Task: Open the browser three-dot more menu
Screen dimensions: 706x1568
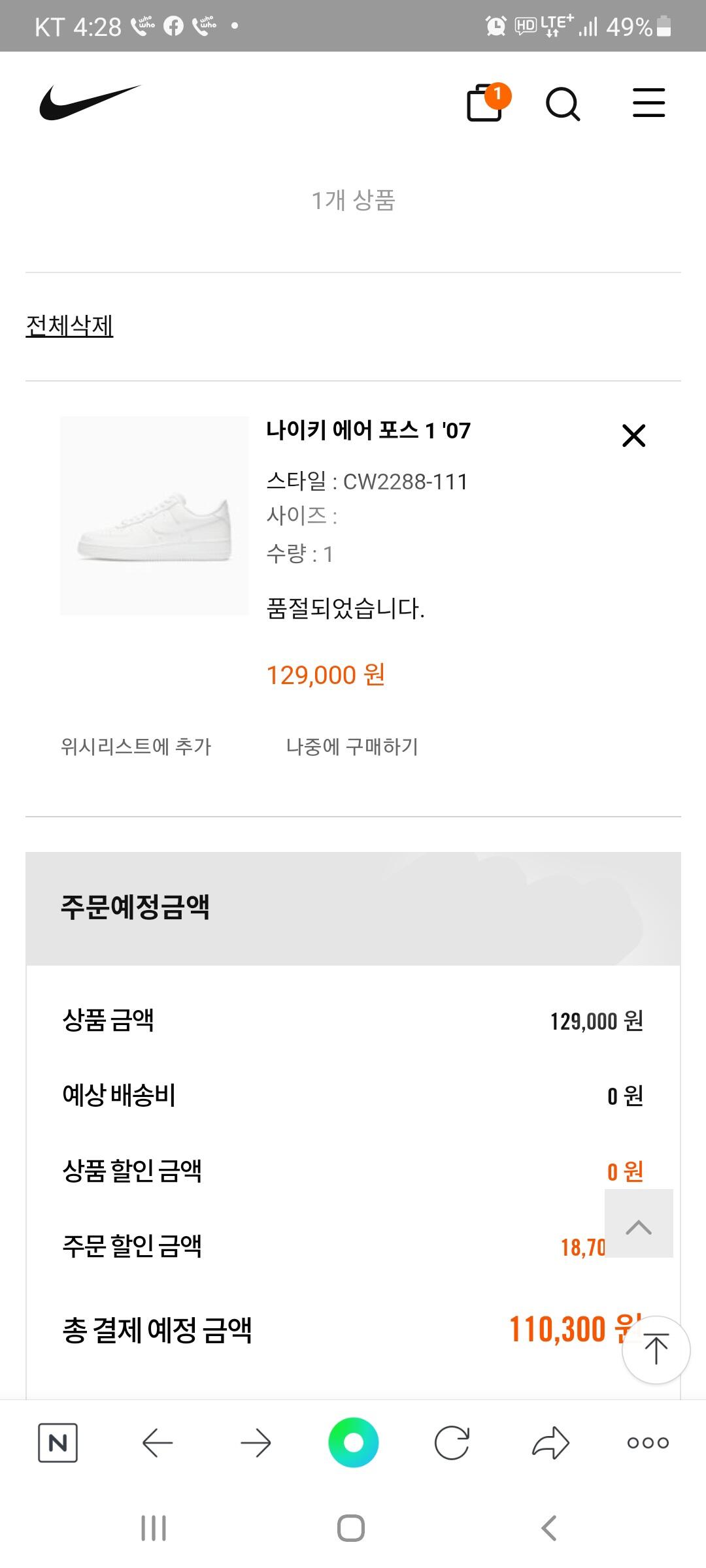Action: [x=648, y=1442]
